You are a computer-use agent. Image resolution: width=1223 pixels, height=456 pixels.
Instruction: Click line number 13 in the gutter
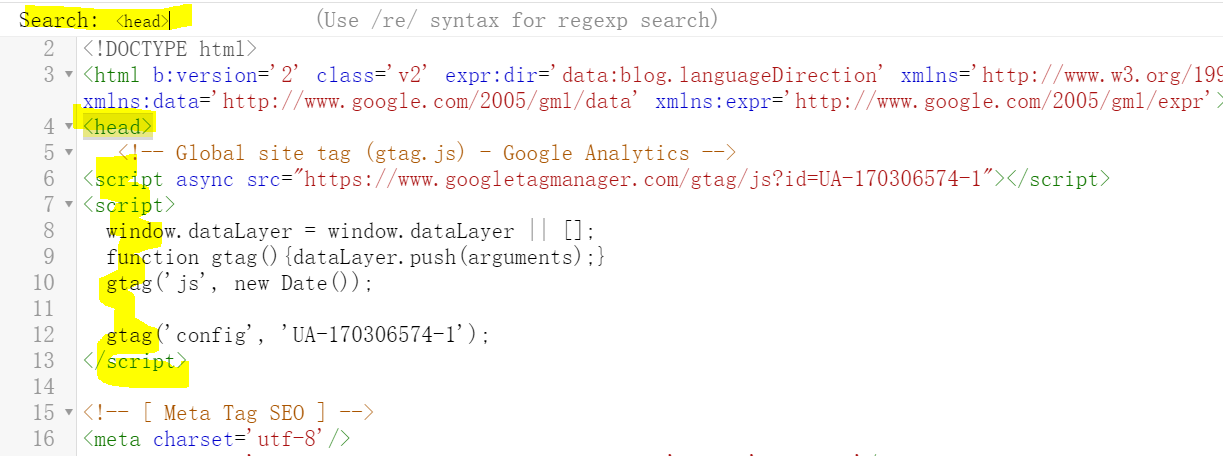point(44,361)
